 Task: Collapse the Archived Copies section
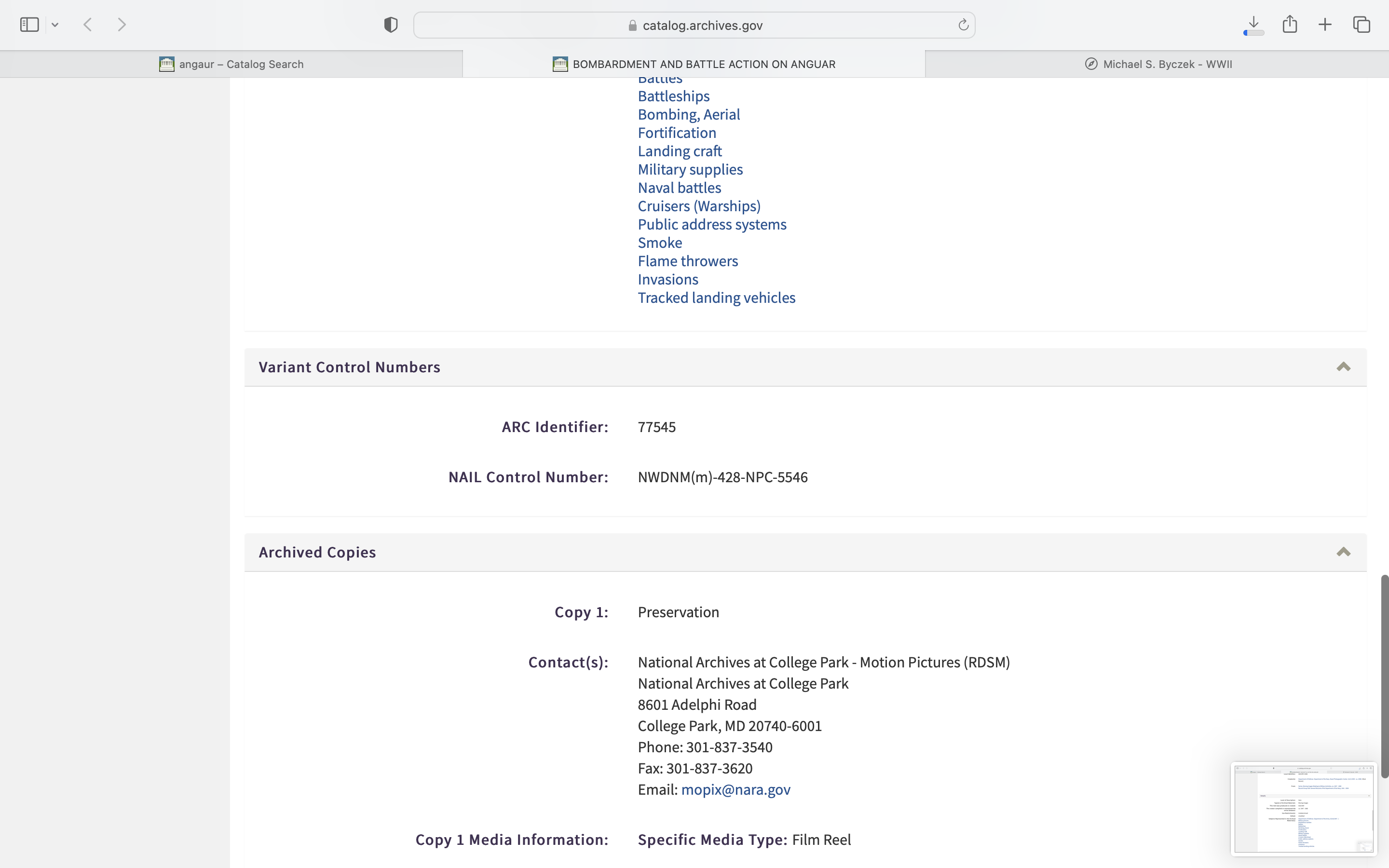click(x=1343, y=552)
